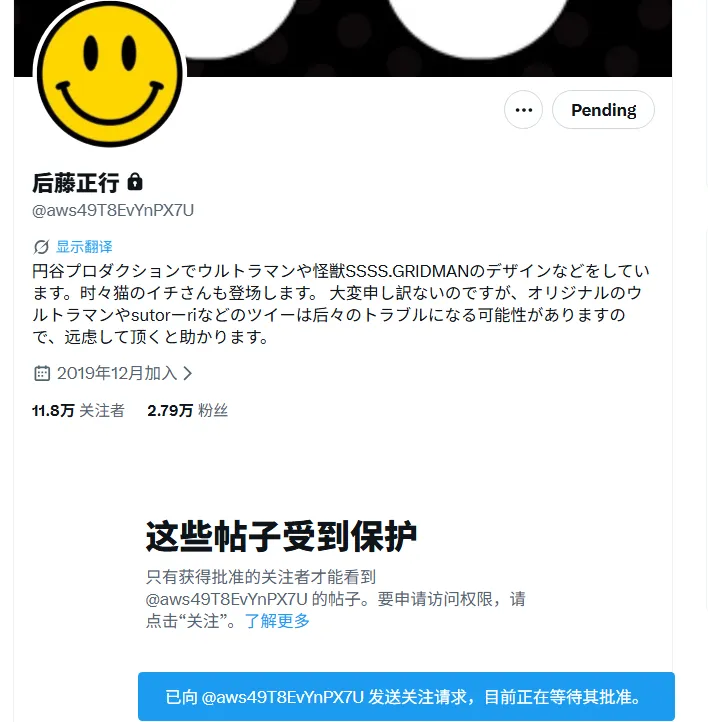Screen dimensions: 708x722
Task: Click the blue follow request sent notification
Action: click(406, 697)
